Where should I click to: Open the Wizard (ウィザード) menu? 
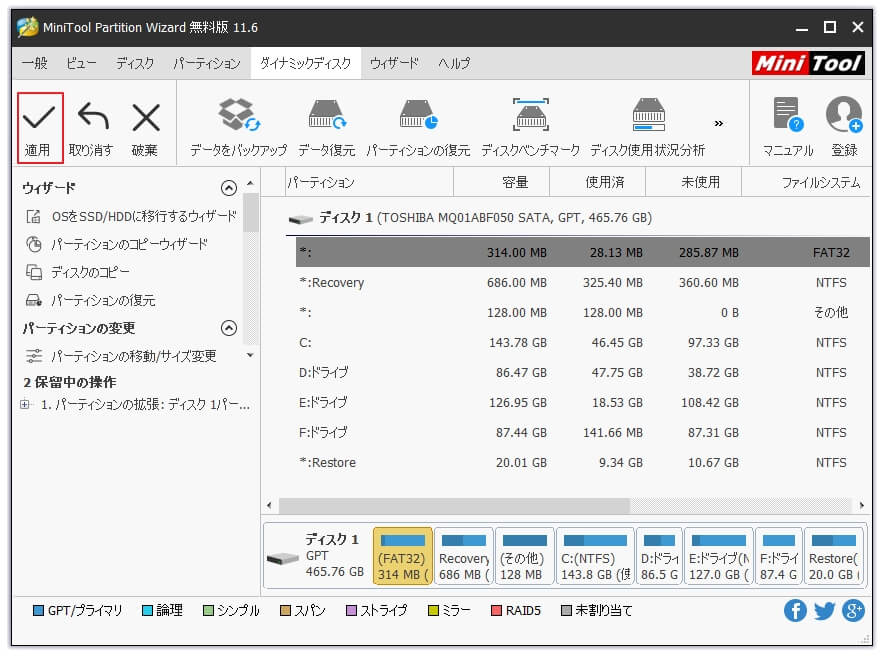pos(394,63)
